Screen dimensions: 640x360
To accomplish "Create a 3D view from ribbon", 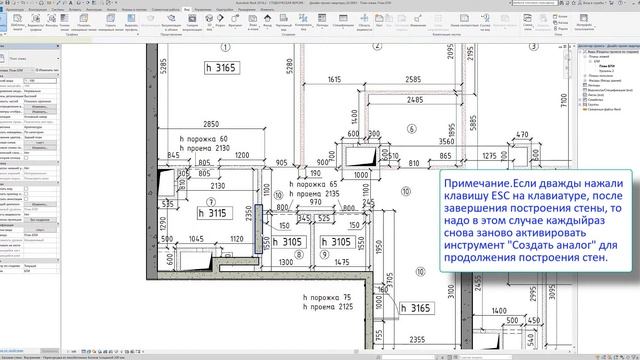I will (209, 22).
